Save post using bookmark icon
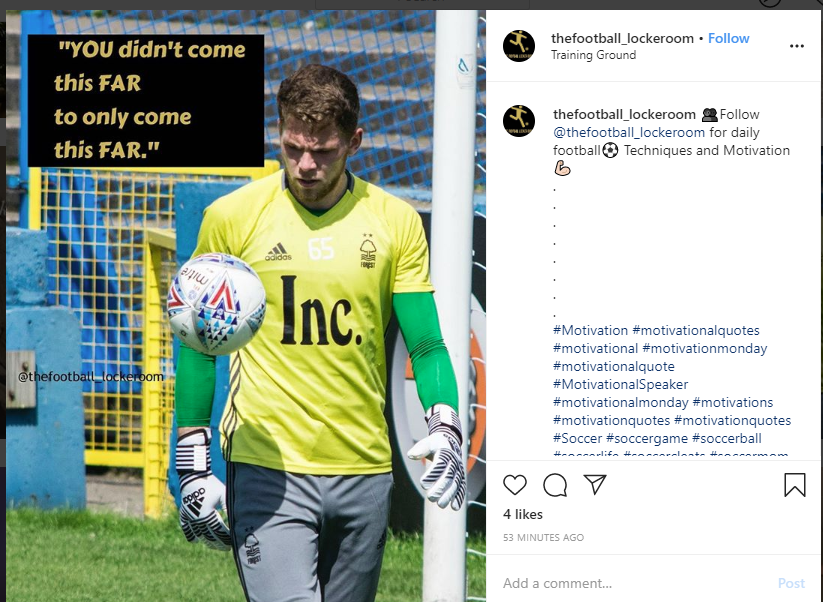Viewport: 823px width, 602px height. point(795,484)
